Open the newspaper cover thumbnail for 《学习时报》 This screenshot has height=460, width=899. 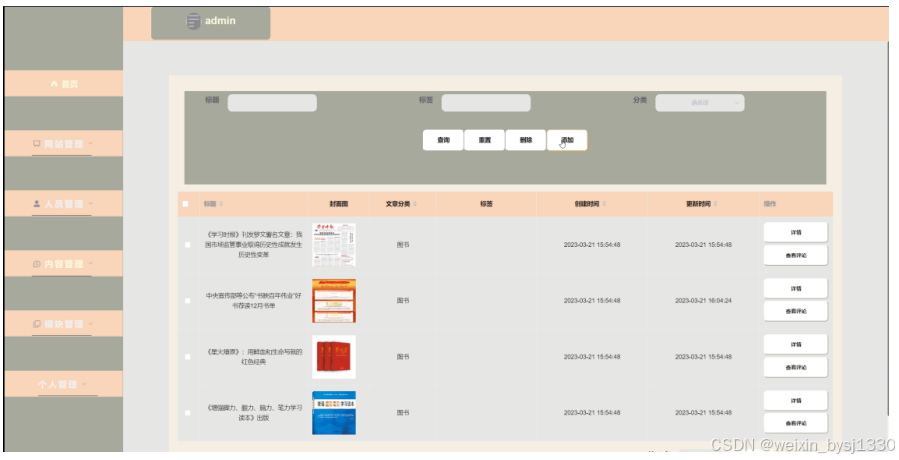click(x=334, y=245)
